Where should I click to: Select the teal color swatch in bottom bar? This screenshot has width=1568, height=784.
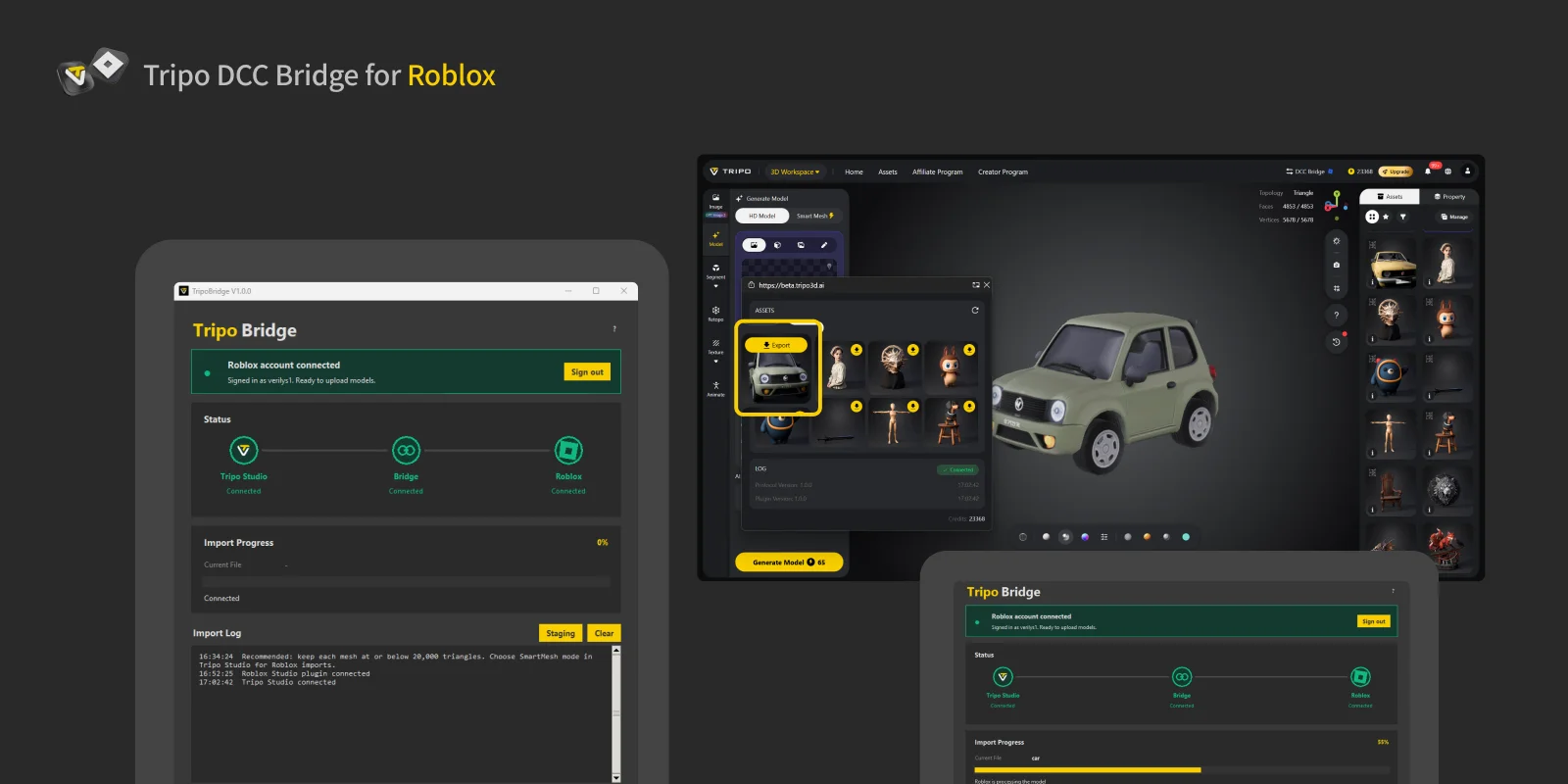click(1186, 537)
